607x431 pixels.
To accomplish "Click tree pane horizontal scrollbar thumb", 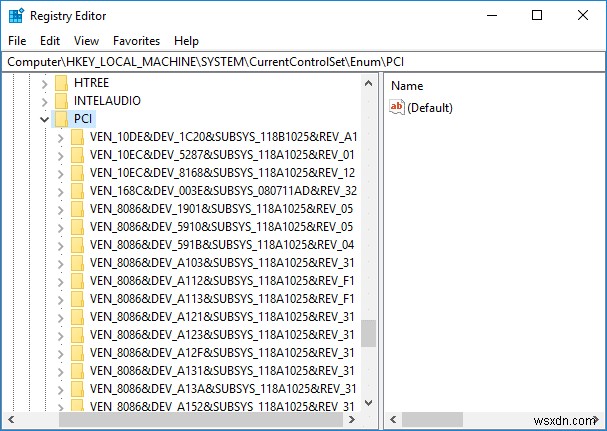I will pos(201,419).
